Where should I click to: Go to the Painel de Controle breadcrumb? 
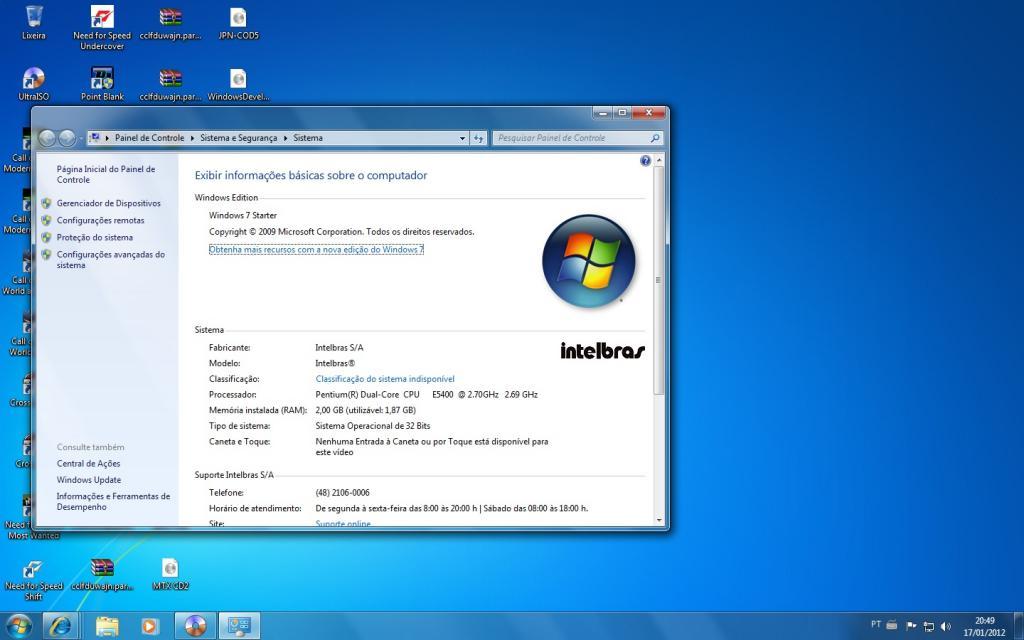[x=150, y=138]
